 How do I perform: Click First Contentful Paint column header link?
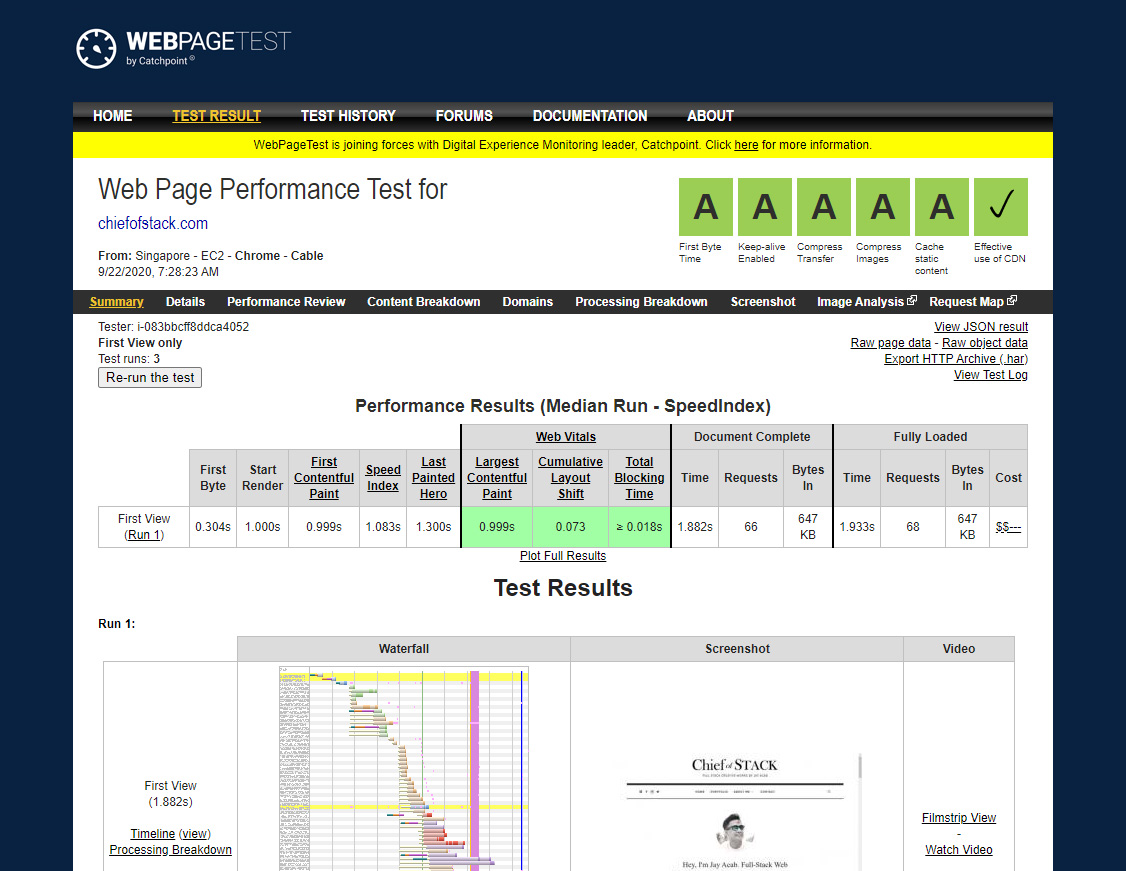pos(324,478)
